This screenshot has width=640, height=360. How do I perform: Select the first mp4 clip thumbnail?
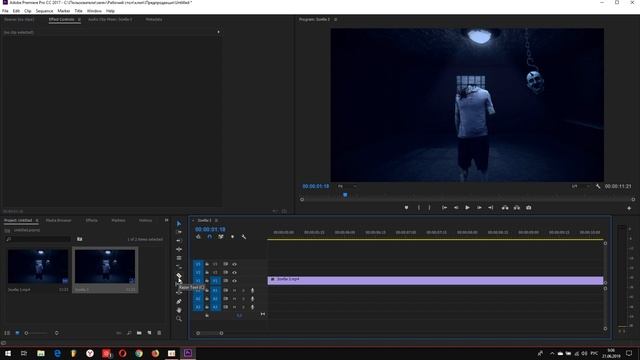point(38,267)
